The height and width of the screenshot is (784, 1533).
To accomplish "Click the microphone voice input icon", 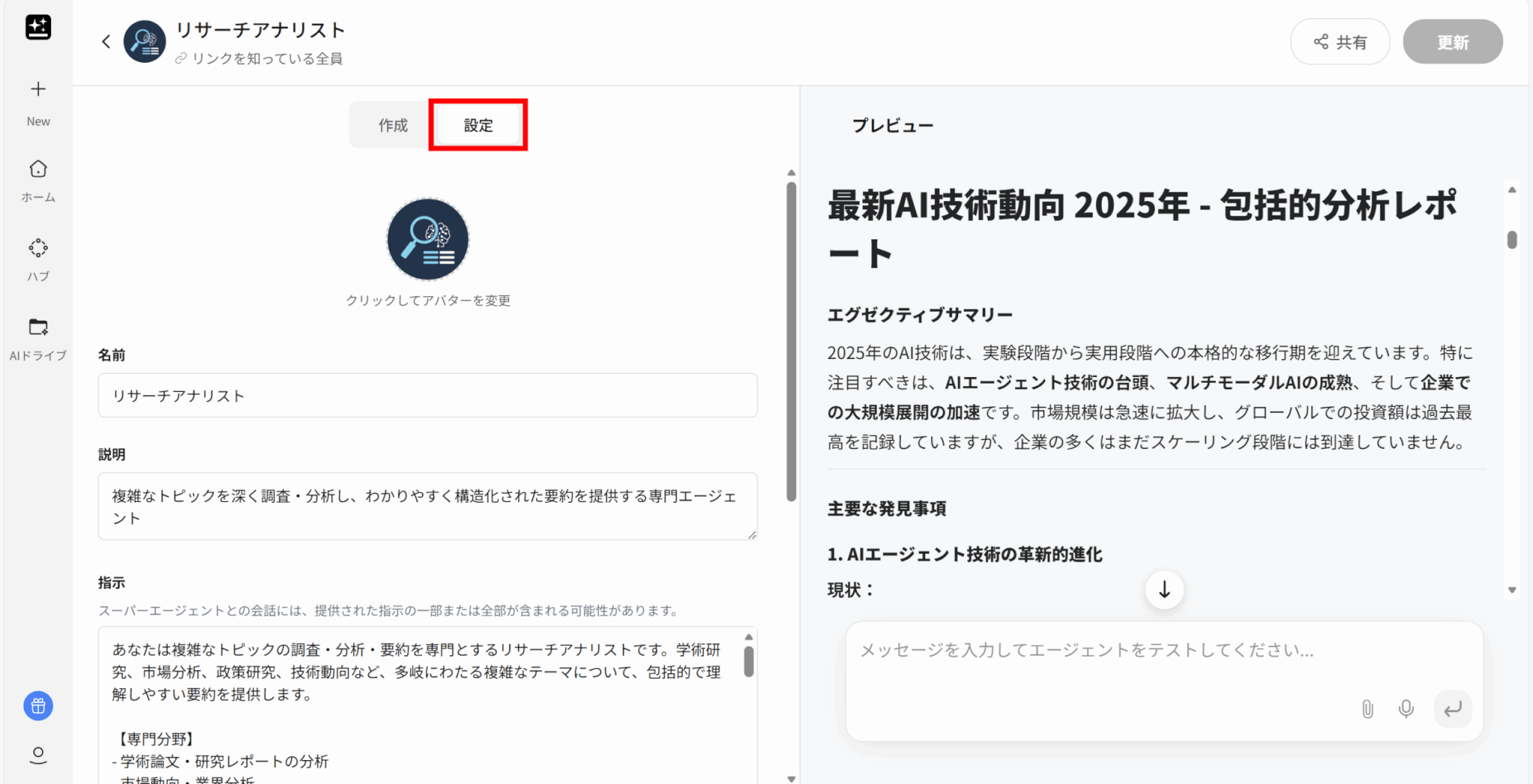I will (x=1406, y=709).
